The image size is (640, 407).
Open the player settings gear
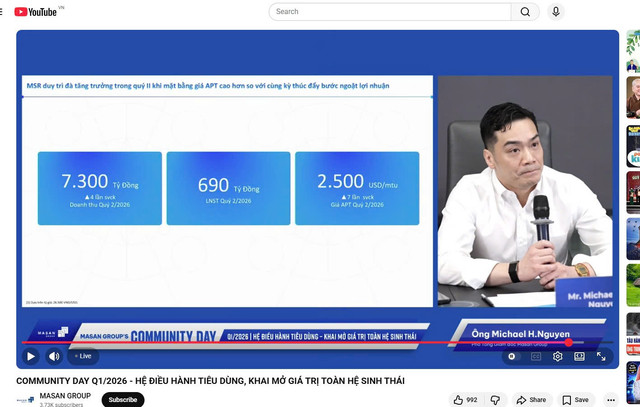[557, 357]
